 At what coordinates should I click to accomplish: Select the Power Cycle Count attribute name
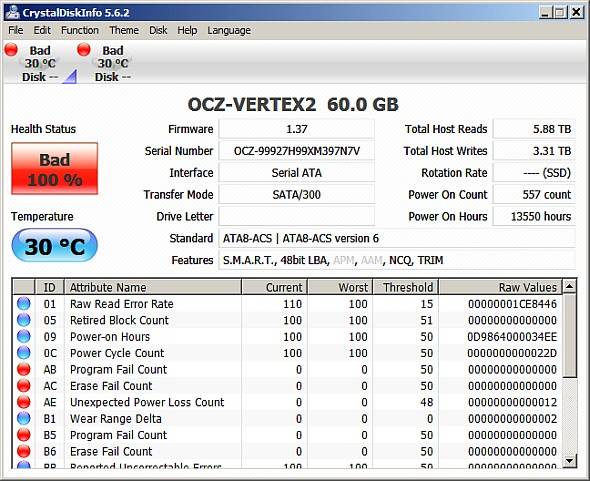pos(117,353)
